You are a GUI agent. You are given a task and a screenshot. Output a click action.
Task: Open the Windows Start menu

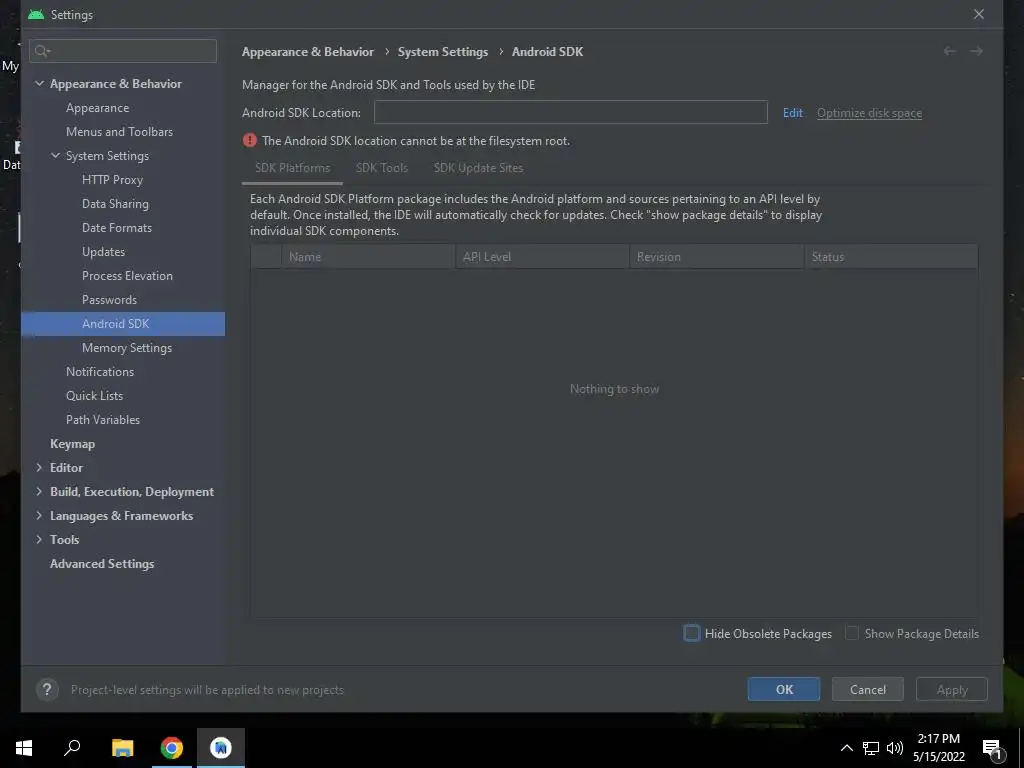tap(24, 747)
